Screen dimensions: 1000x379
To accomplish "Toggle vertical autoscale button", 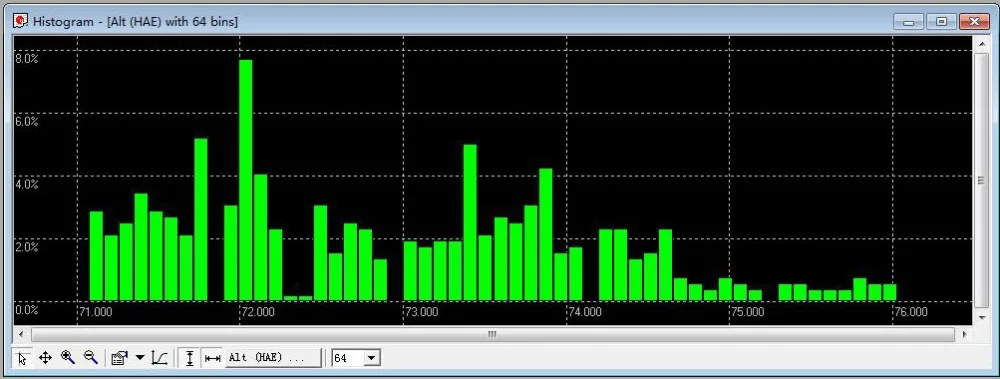I will (x=189, y=358).
